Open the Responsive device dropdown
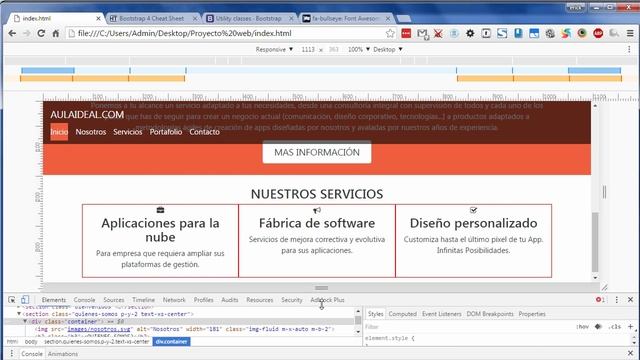The image size is (640, 360). [x=274, y=49]
